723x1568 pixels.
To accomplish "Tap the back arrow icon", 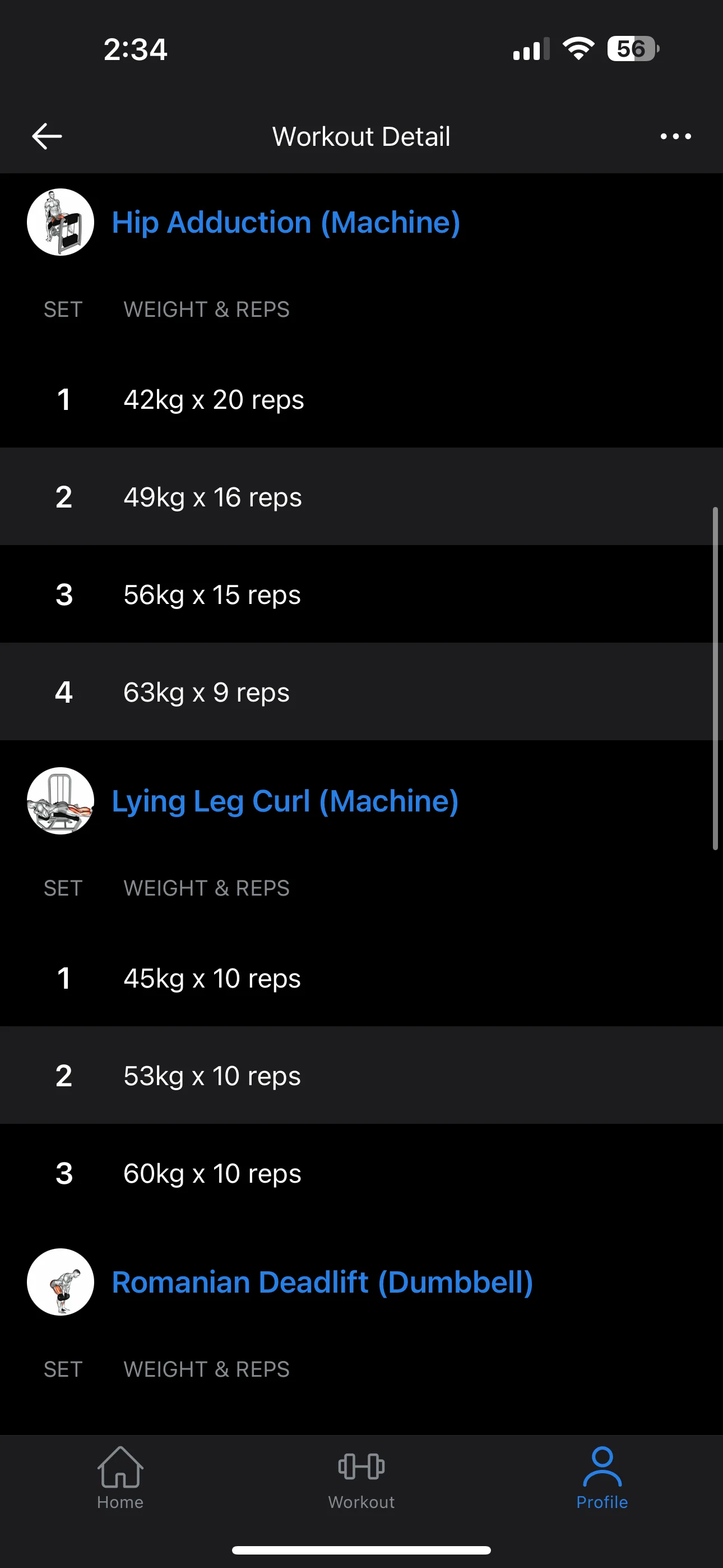I will coord(47,136).
